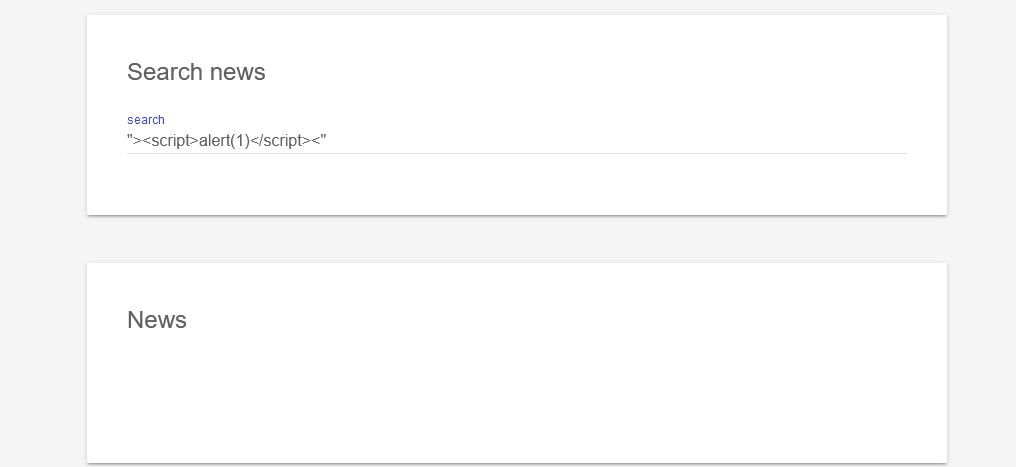Image resolution: width=1016 pixels, height=467 pixels.
Task: Place cursor before the leading quote character
Action: (128, 141)
